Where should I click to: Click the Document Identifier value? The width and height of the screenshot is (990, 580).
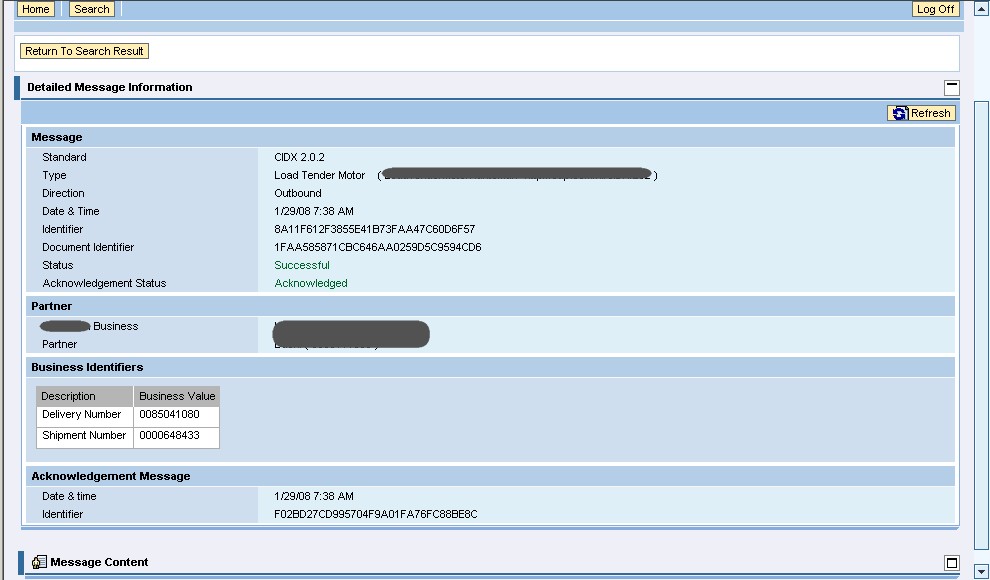377,247
